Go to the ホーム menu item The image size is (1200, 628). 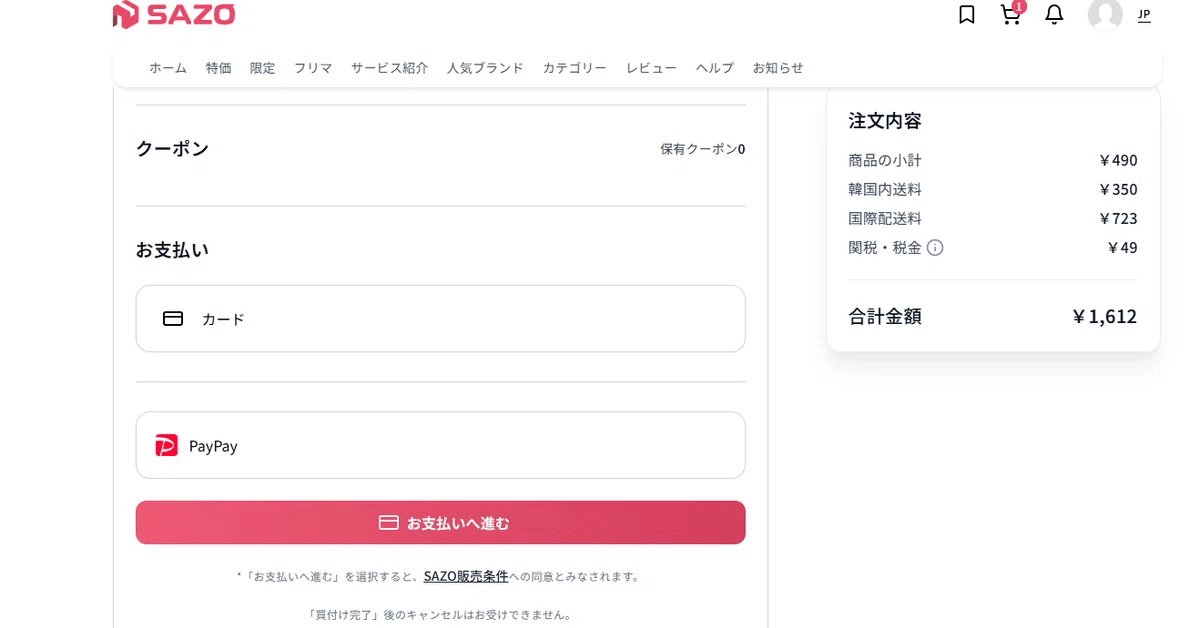(167, 68)
